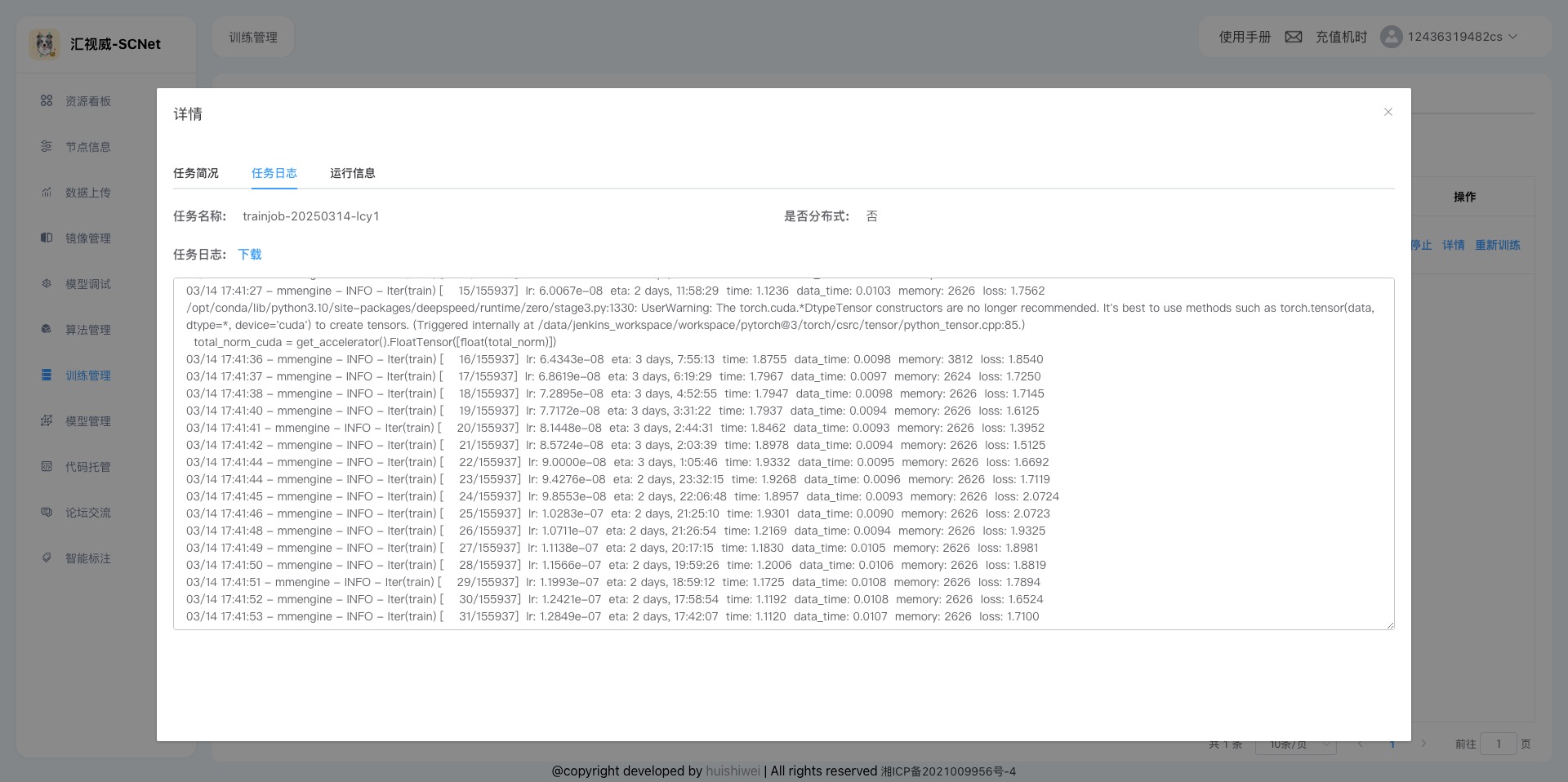Click the 数据上传 upload icon

pos(47,192)
